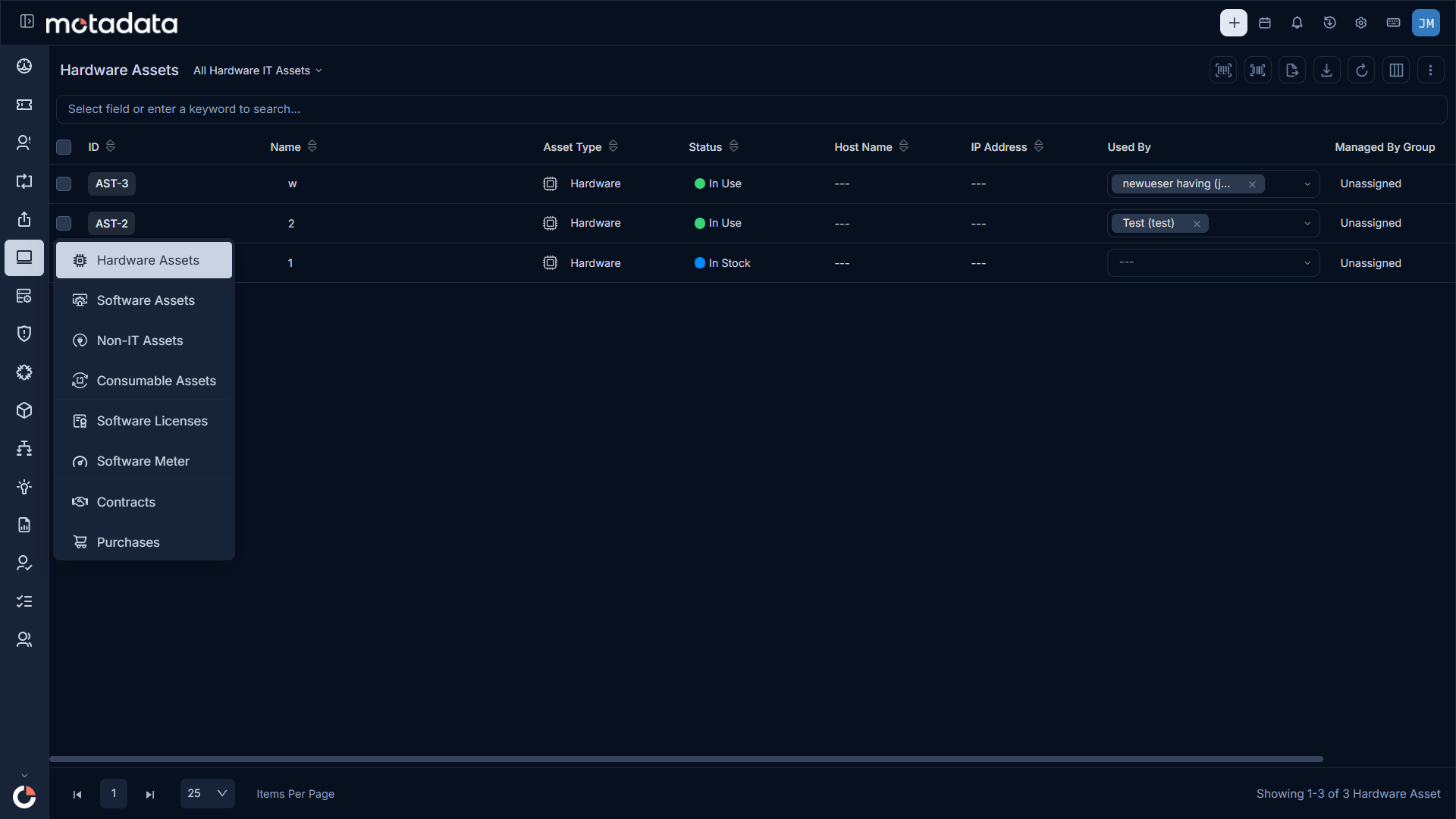Screen dimensions: 1456x819
Task: Select Contracts menu item
Action: 144,502
